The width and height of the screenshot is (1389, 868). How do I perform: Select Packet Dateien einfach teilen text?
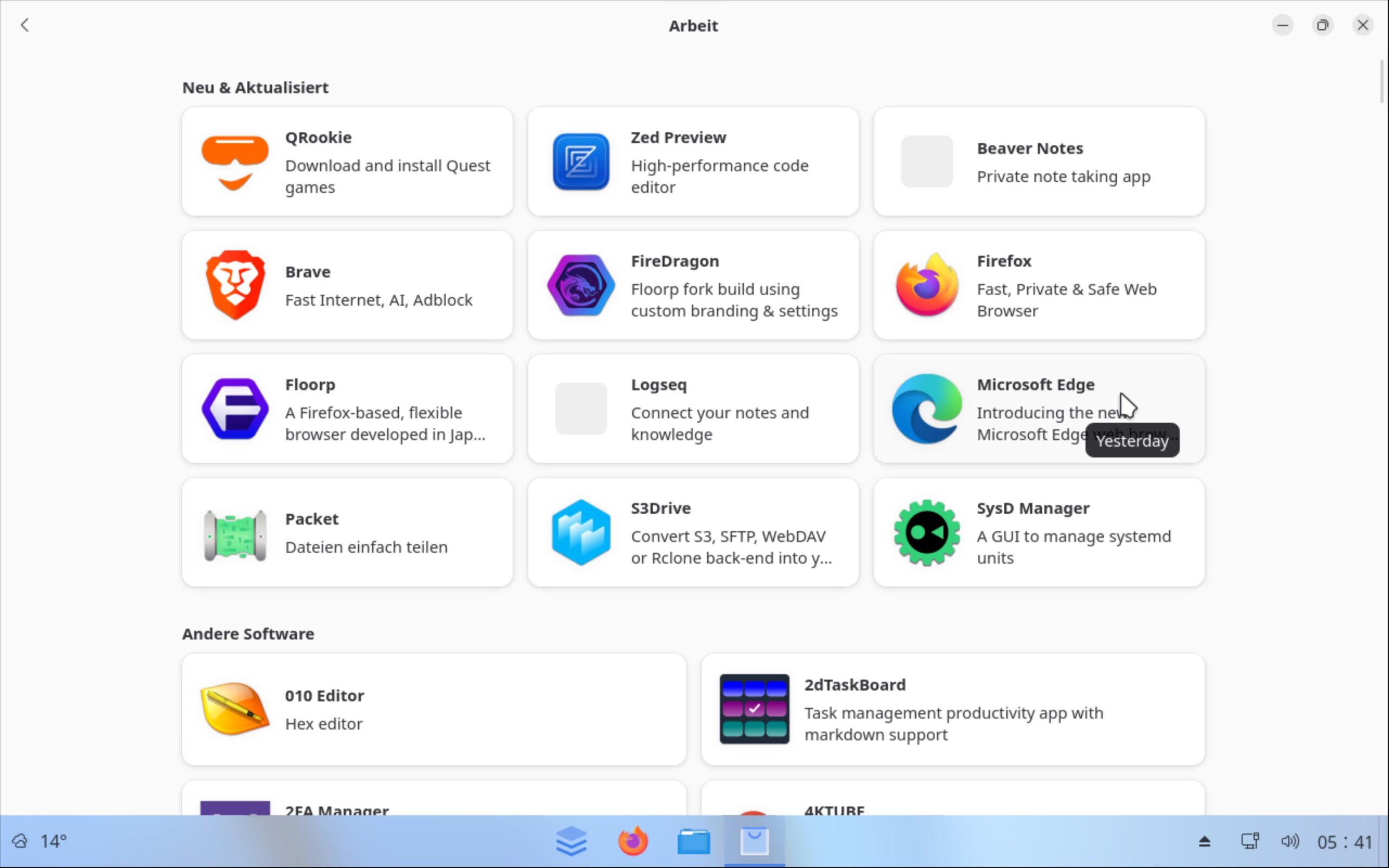click(366, 547)
